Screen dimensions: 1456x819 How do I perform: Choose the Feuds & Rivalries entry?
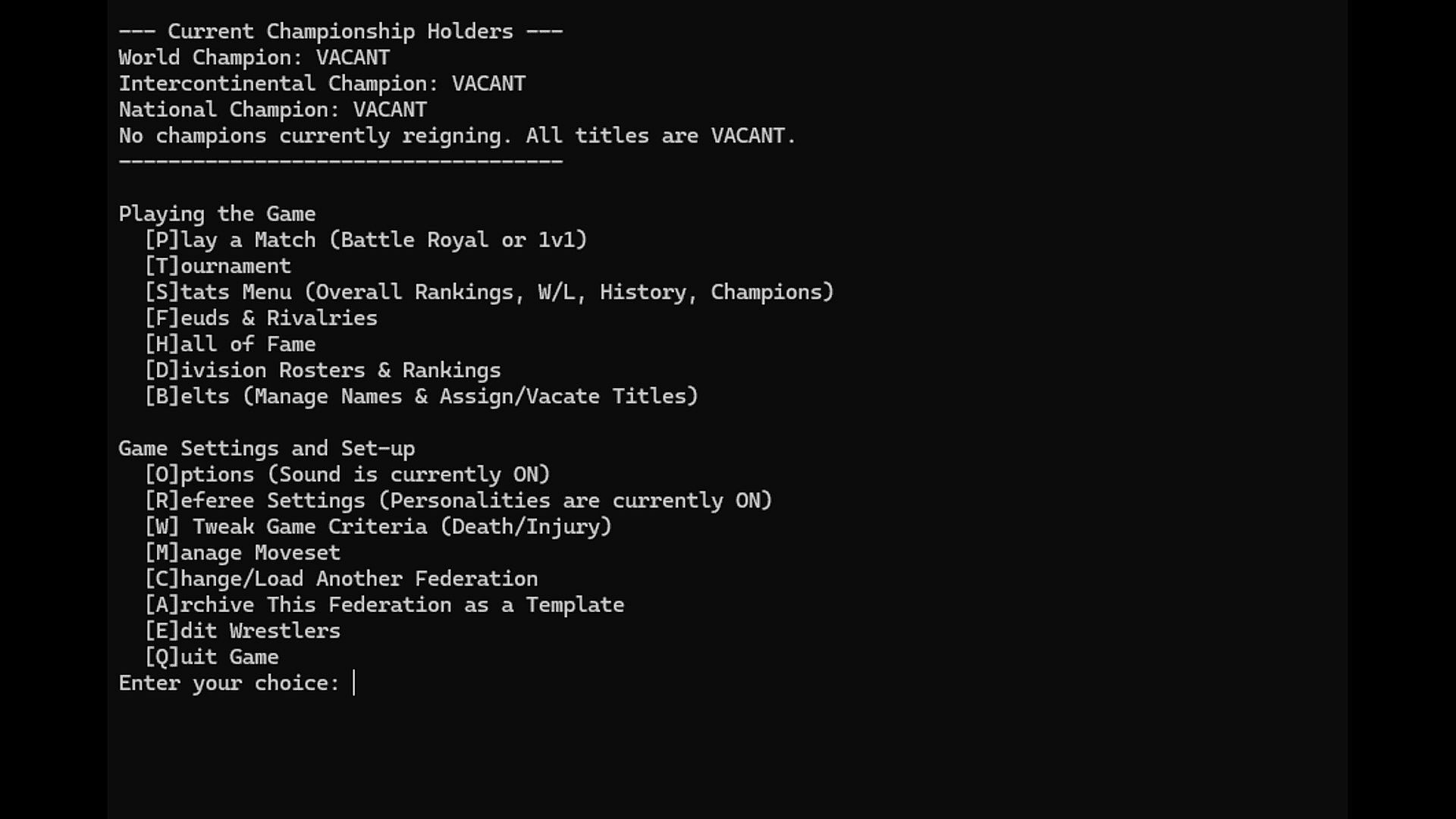click(x=261, y=318)
